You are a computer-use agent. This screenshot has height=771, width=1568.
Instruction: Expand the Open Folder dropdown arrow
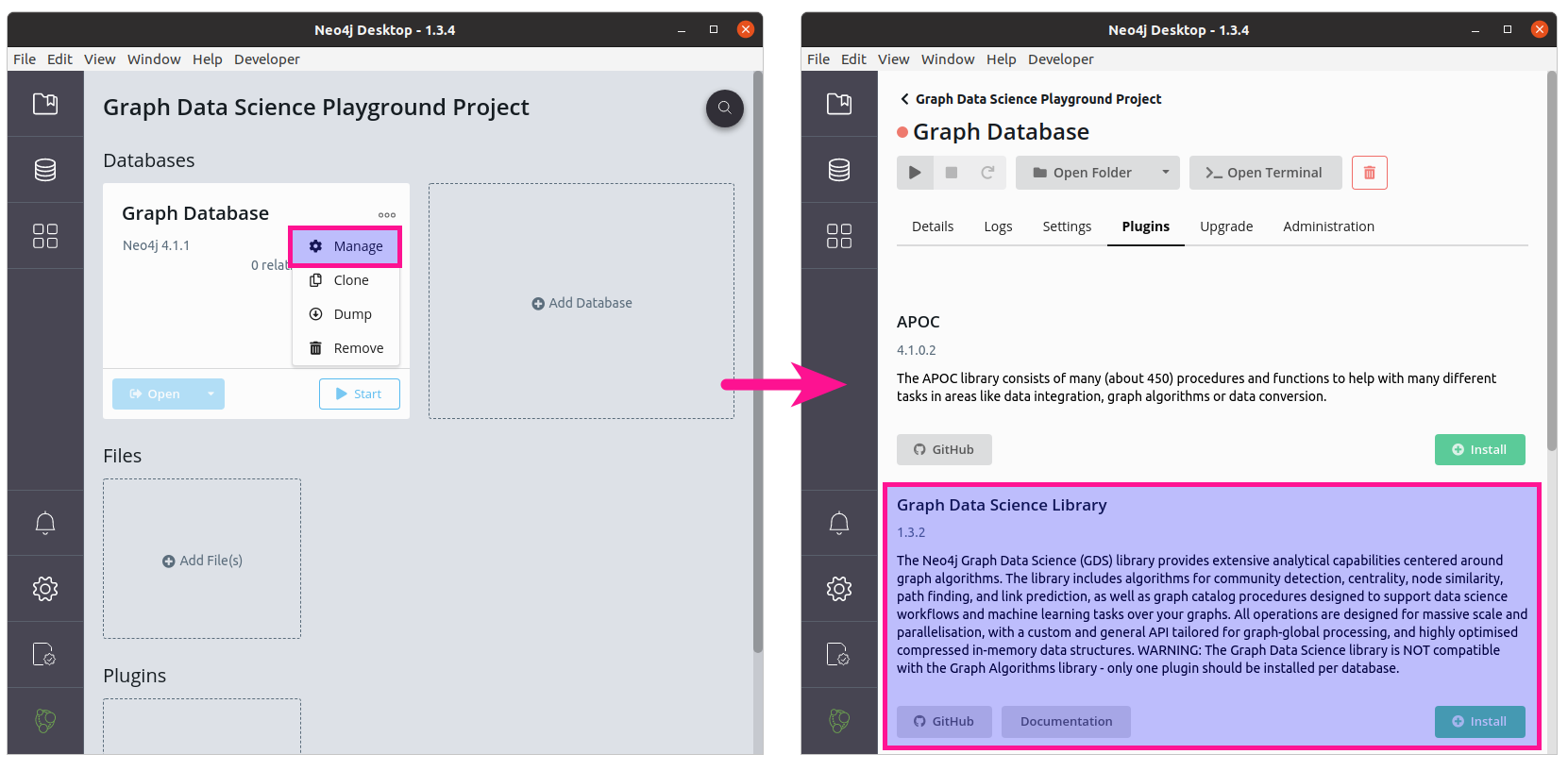click(1166, 173)
